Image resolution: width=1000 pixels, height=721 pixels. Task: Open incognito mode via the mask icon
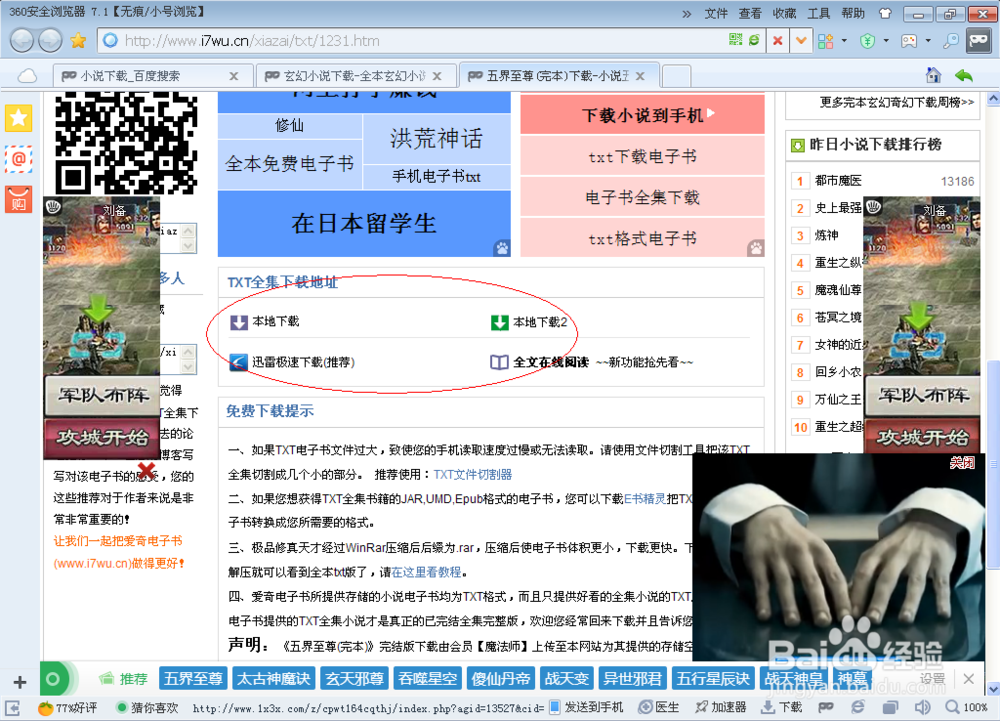pos(978,40)
